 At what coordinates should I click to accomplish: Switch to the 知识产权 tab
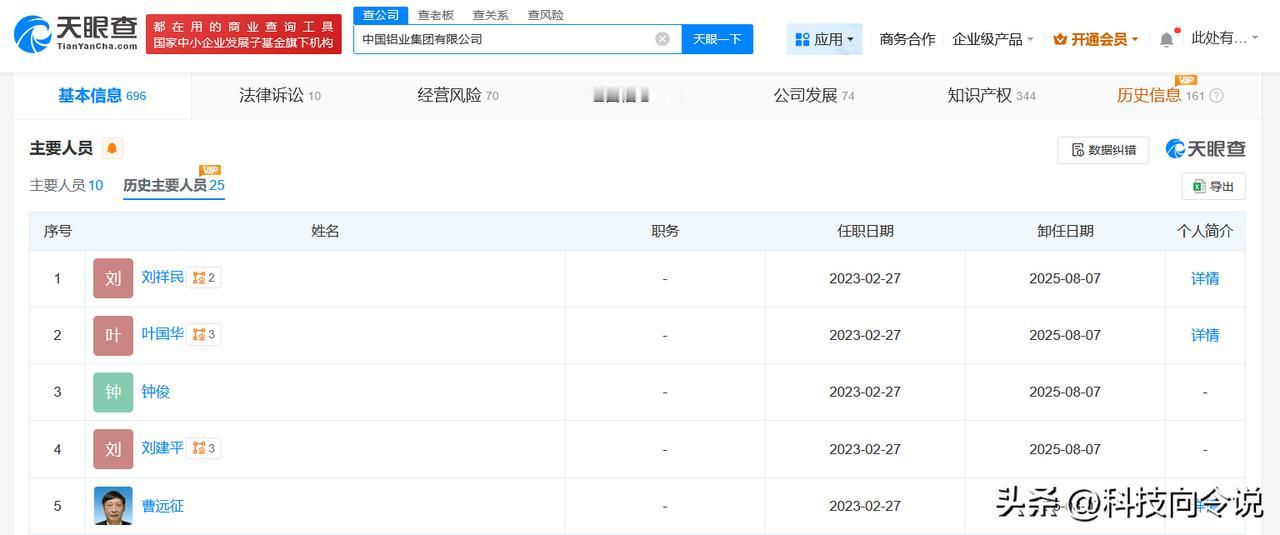coord(992,96)
